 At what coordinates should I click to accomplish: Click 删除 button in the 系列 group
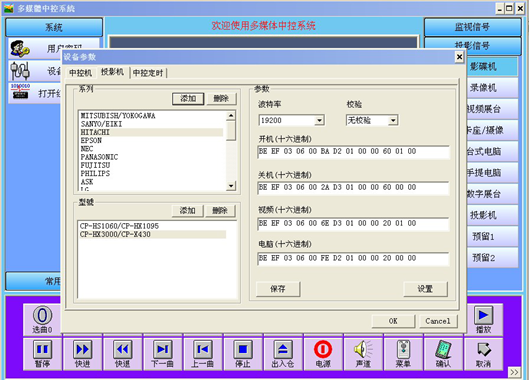click(221, 99)
